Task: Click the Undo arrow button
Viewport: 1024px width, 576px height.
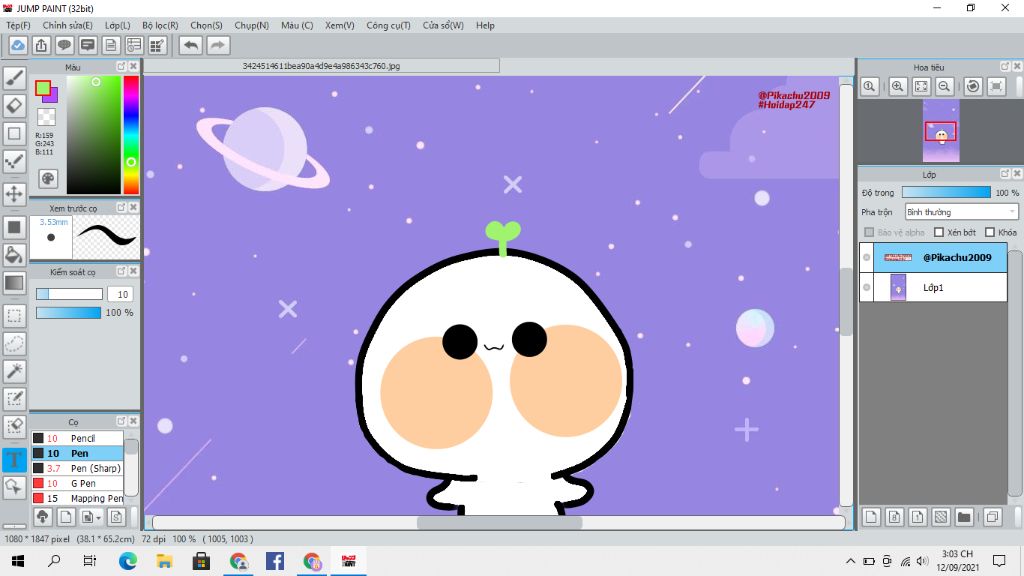Action: [x=191, y=45]
